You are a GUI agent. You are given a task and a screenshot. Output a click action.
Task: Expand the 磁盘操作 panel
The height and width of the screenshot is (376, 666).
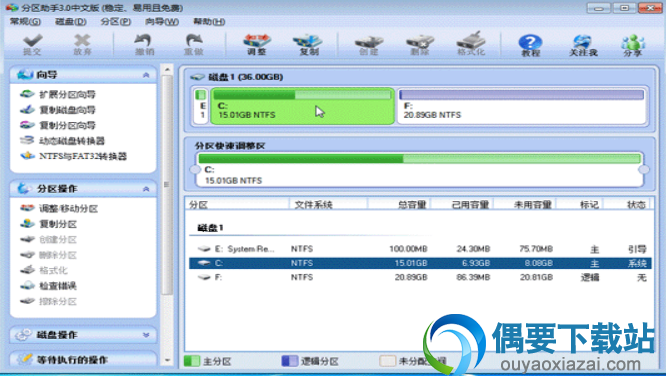click(x=146, y=335)
